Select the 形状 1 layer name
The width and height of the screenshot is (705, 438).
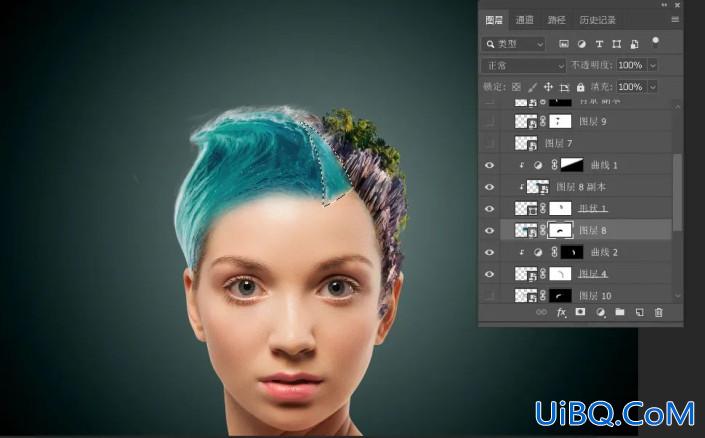(x=593, y=209)
